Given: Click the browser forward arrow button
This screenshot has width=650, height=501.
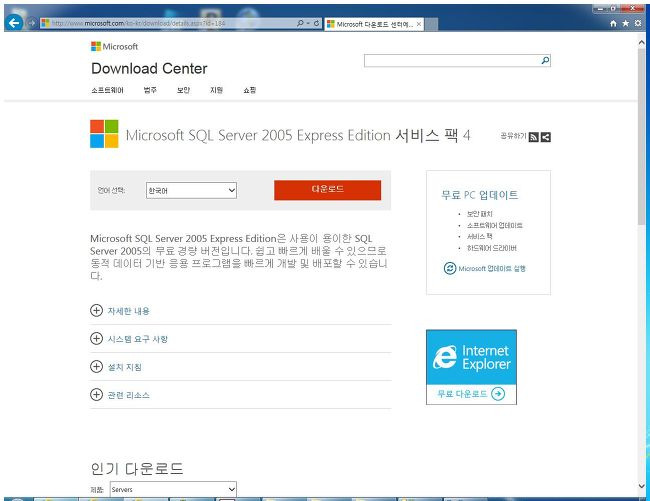Looking at the screenshot, I should 32,23.
